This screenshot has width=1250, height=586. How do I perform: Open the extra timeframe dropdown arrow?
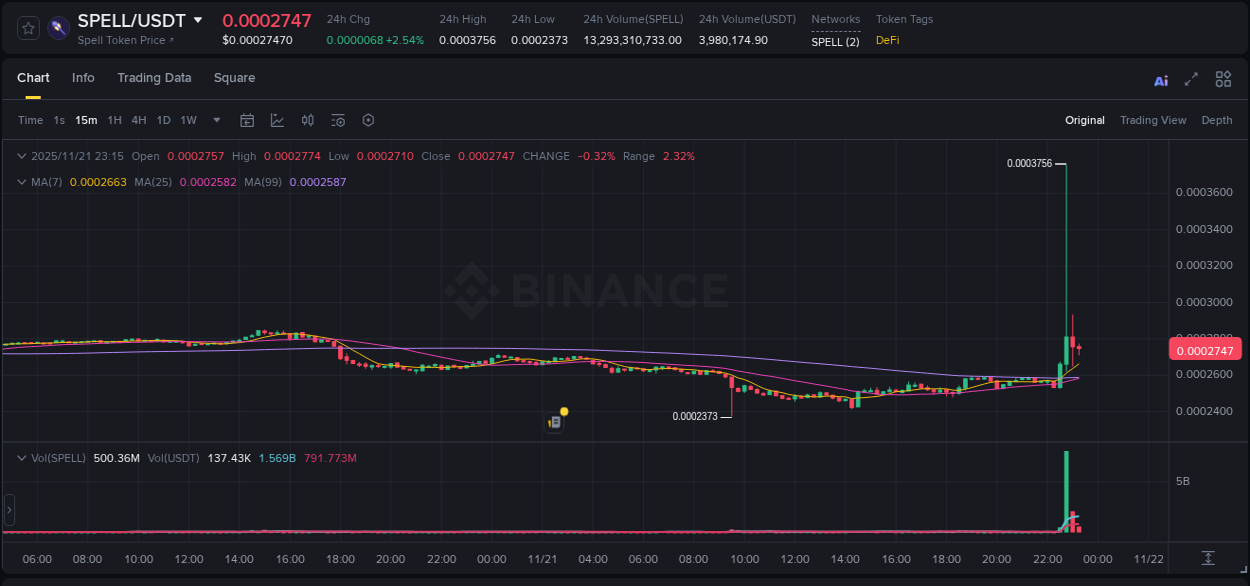pyautogui.click(x=215, y=119)
